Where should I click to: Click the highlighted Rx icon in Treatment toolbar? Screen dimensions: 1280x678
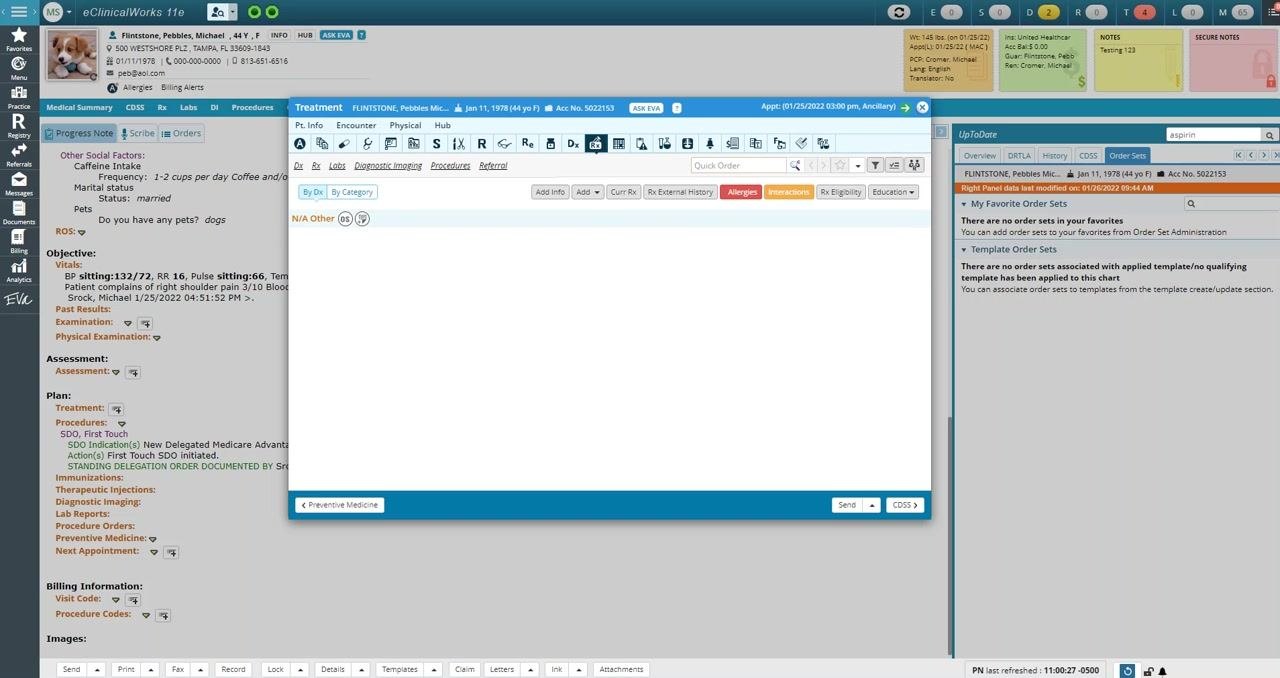pos(595,144)
